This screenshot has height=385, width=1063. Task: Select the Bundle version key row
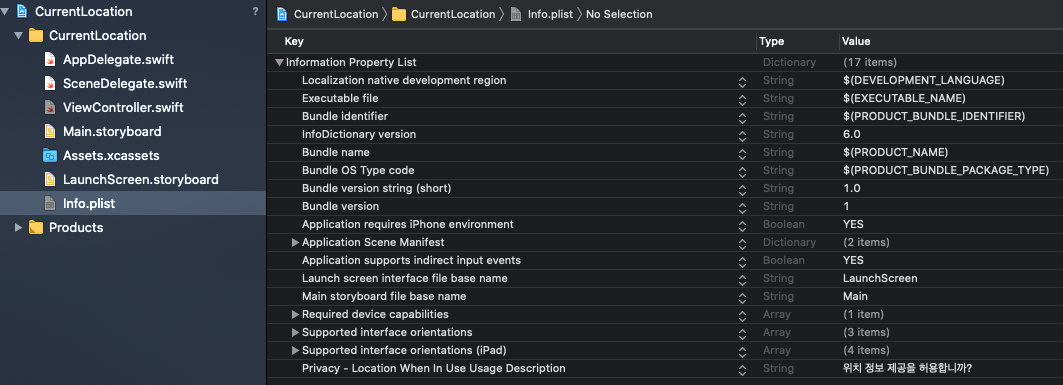coord(340,206)
